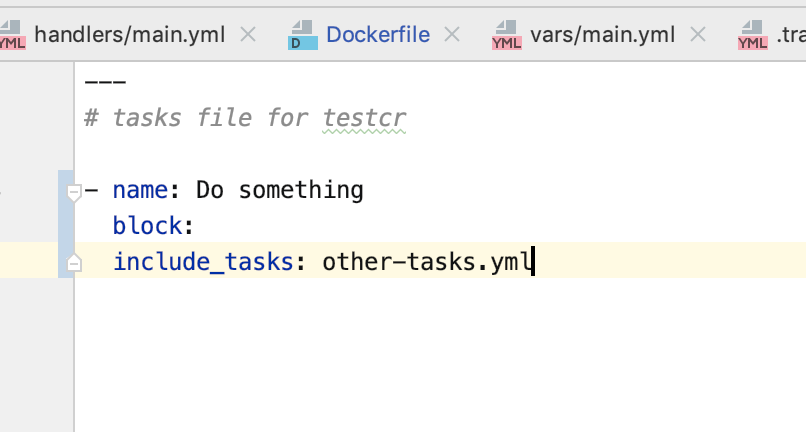Switch to the vars/main.yml tab

pyautogui.click(x=602, y=35)
